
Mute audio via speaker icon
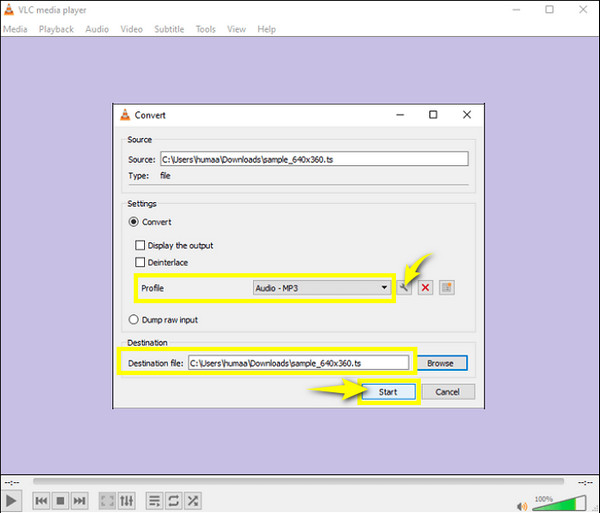coord(521,506)
